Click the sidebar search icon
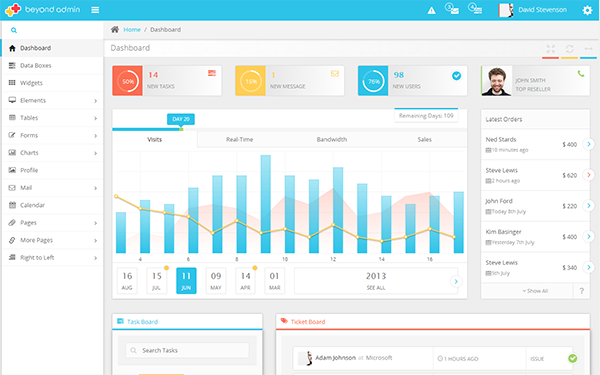Screen dimensions: 600x375 (14, 30)
